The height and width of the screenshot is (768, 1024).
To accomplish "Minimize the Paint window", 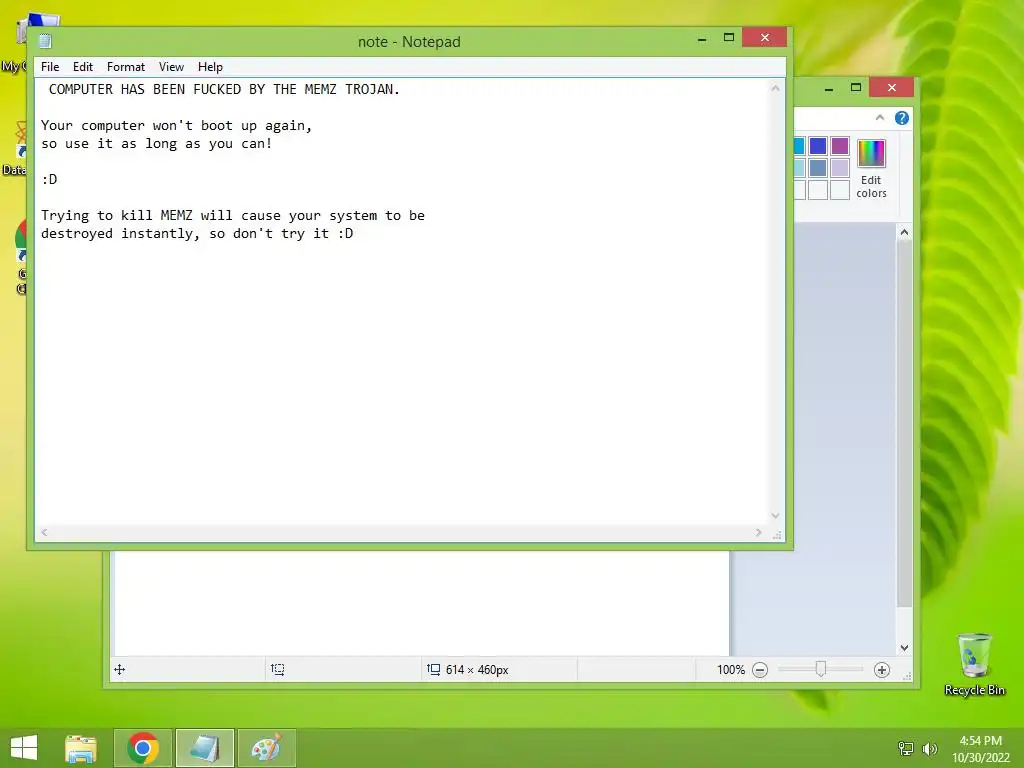I will (829, 88).
